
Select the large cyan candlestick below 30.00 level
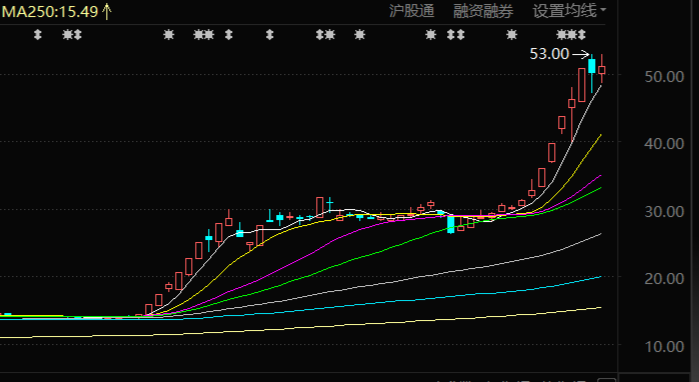click(x=451, y=224)
